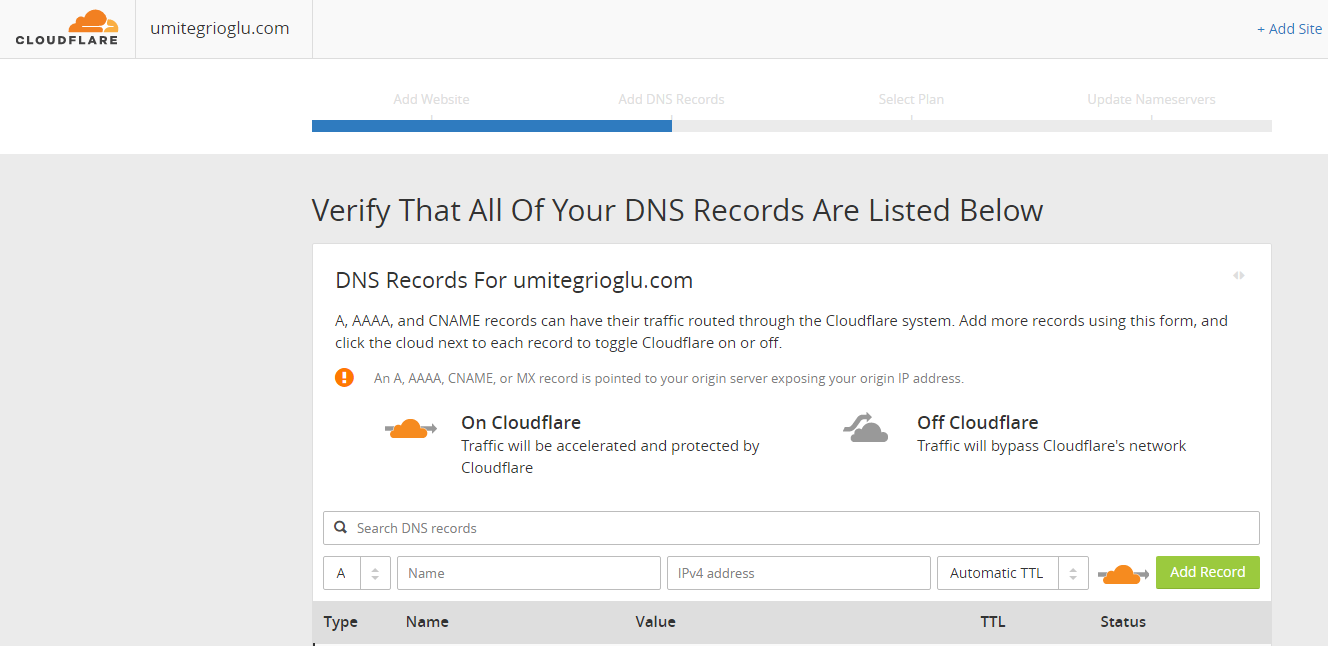Go to the Add Website step
Viewport: 1328px width, 646px height.
[431, 99]
